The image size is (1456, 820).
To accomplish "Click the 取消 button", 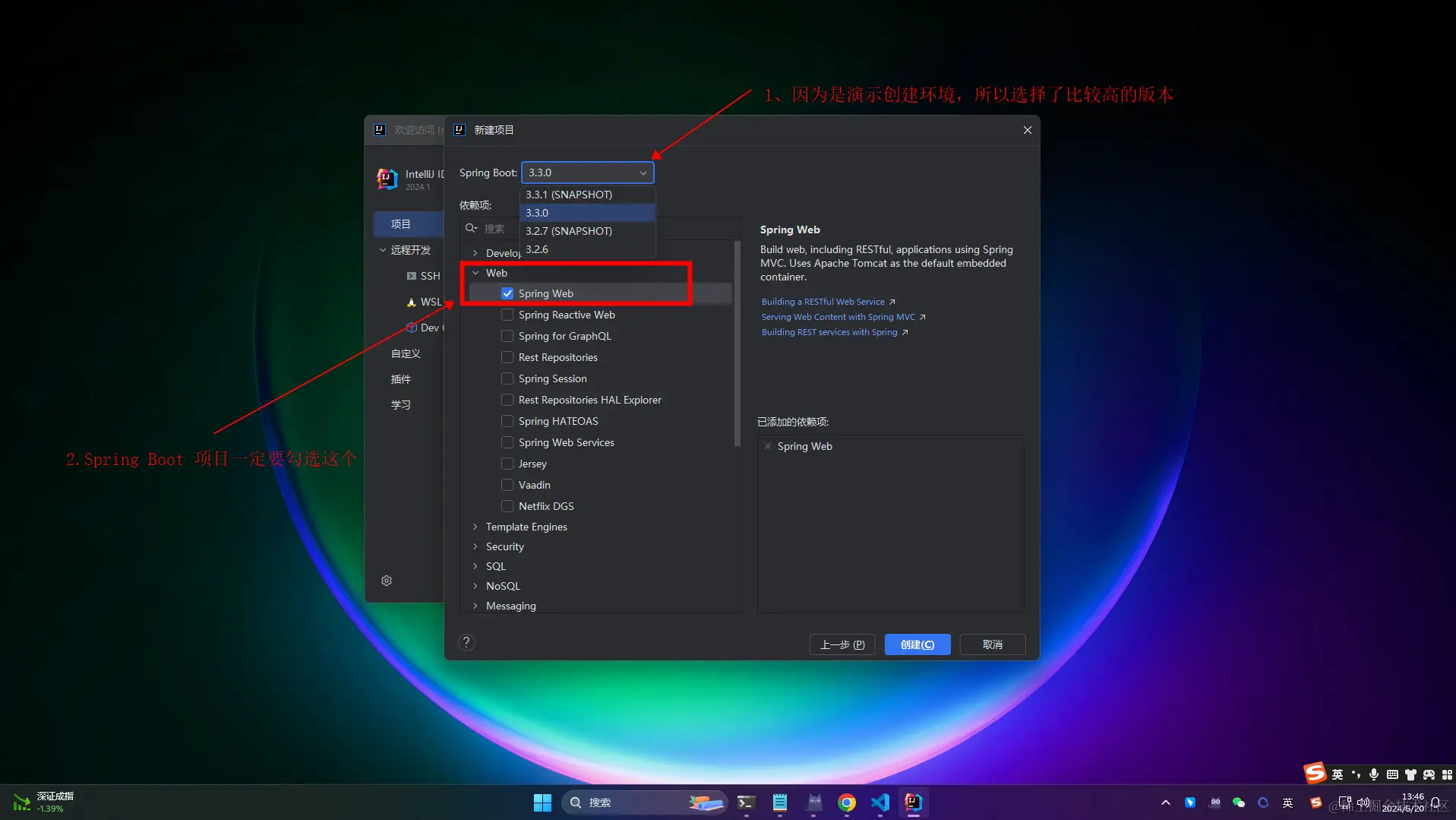I will tap(993, 644).
